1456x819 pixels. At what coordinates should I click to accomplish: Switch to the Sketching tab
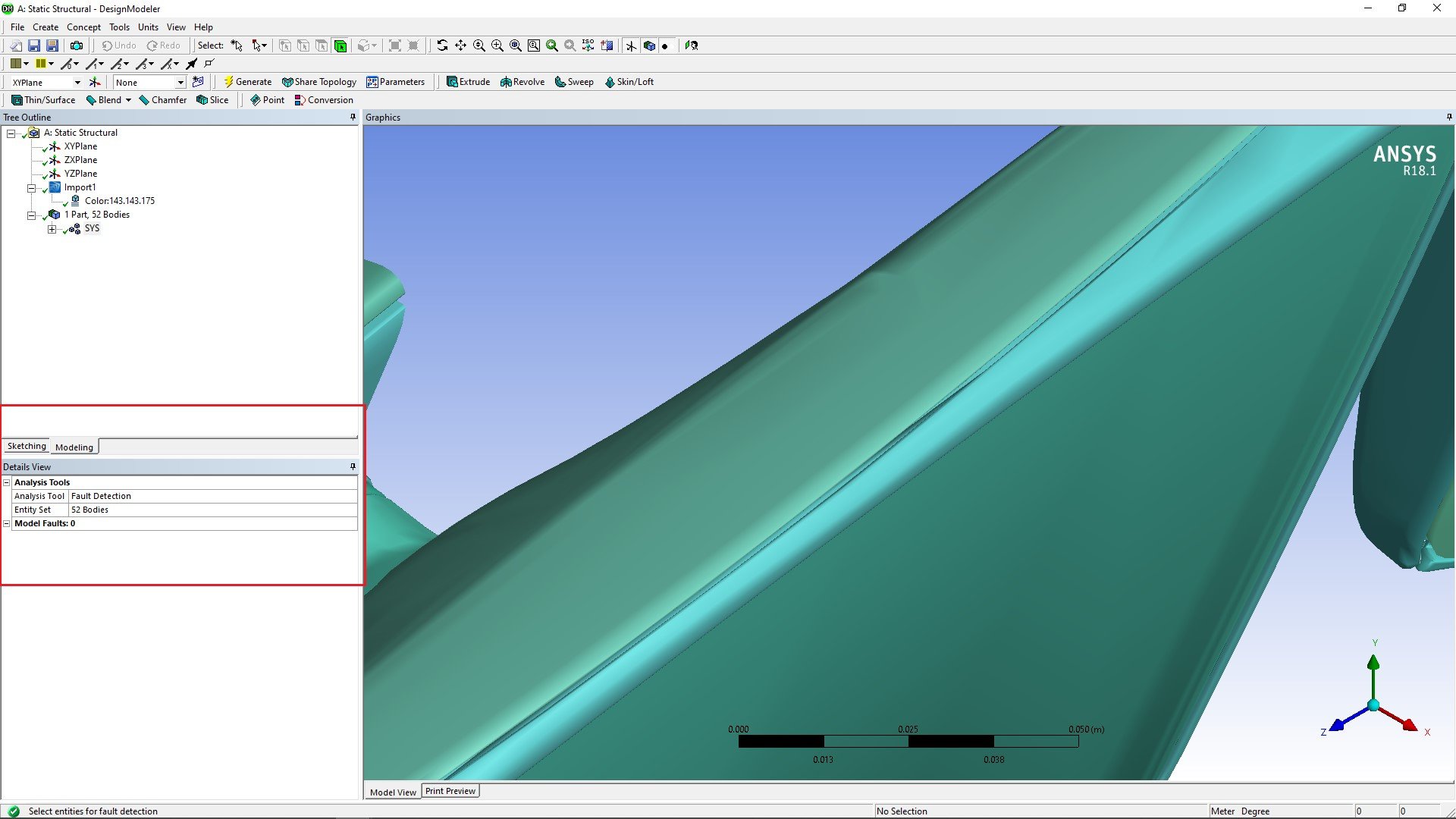coord(27,447)
